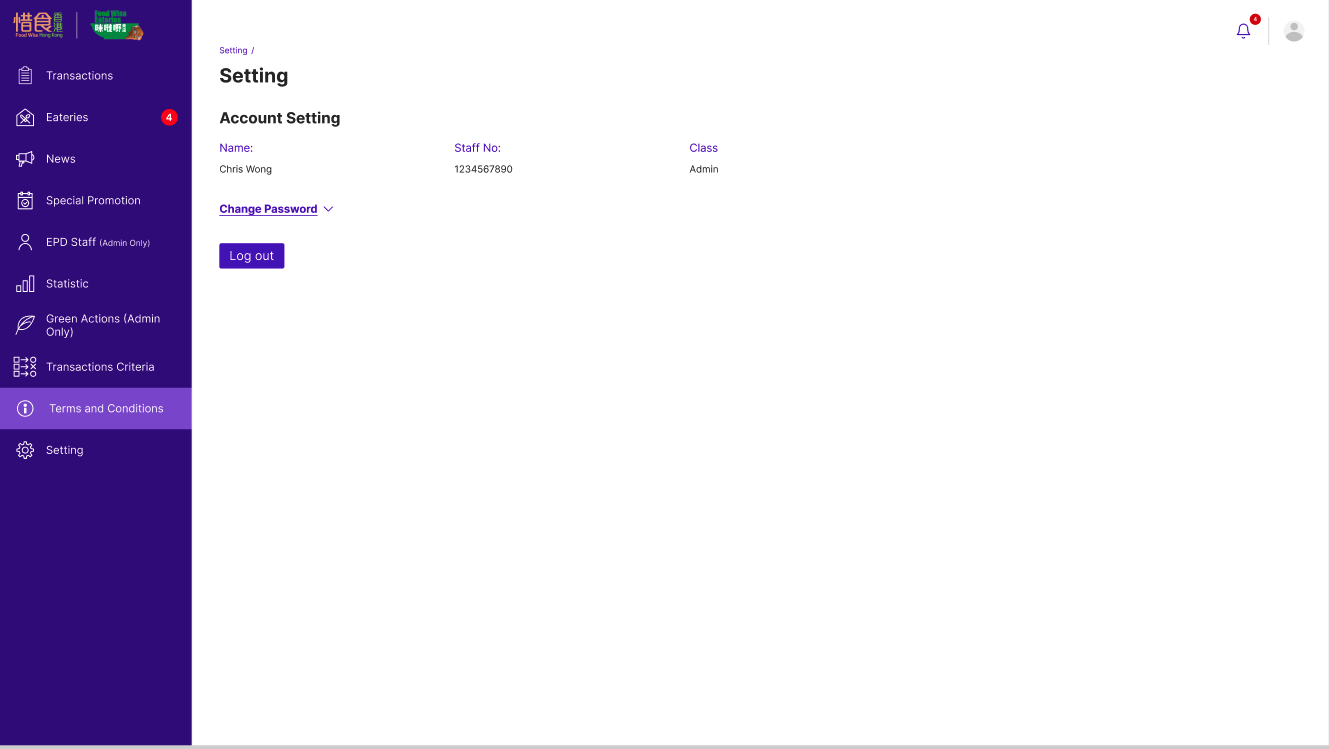Click the News megaphone icon
This screenshot has width=1329, height=749.
pyautogui.click(x=25, y=159)
